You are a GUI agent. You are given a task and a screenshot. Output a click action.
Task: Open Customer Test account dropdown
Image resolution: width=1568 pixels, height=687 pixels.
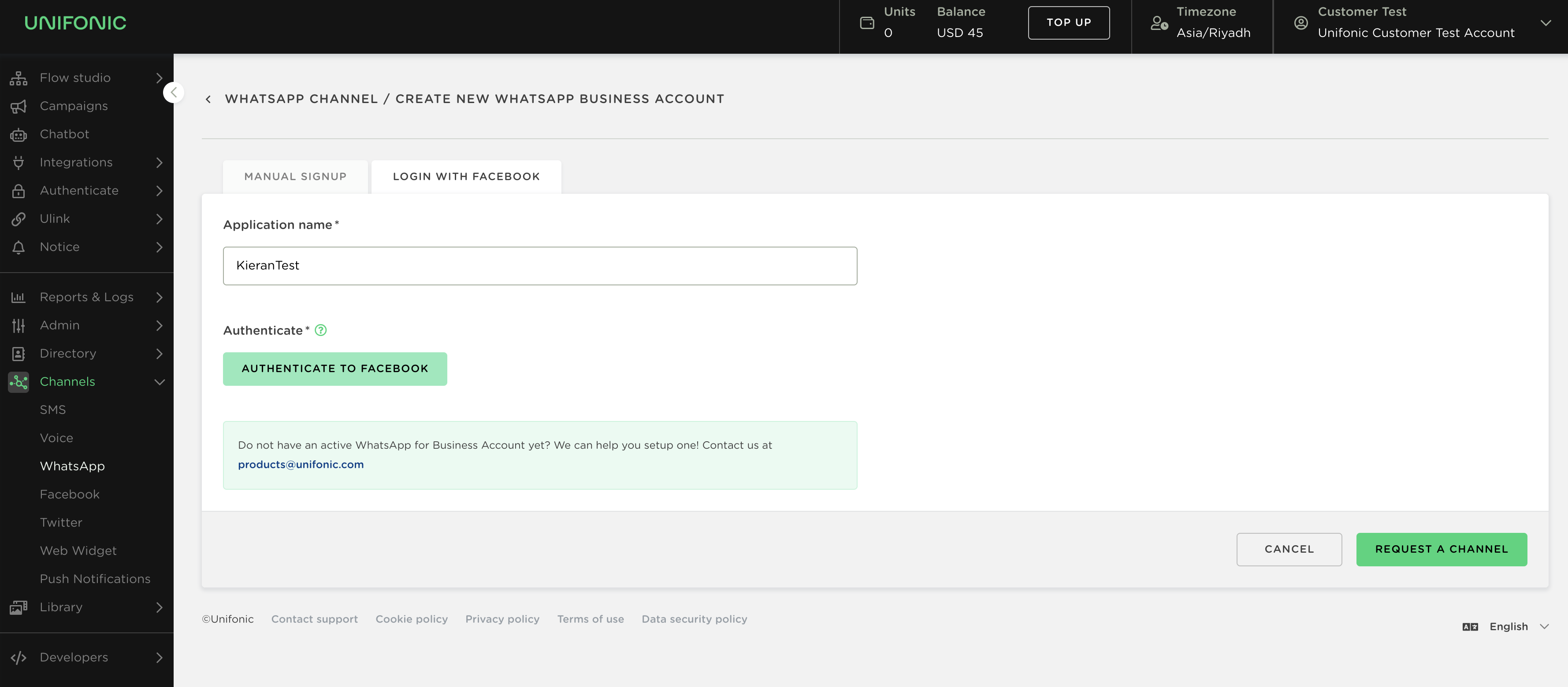[x=1546, y=23]
